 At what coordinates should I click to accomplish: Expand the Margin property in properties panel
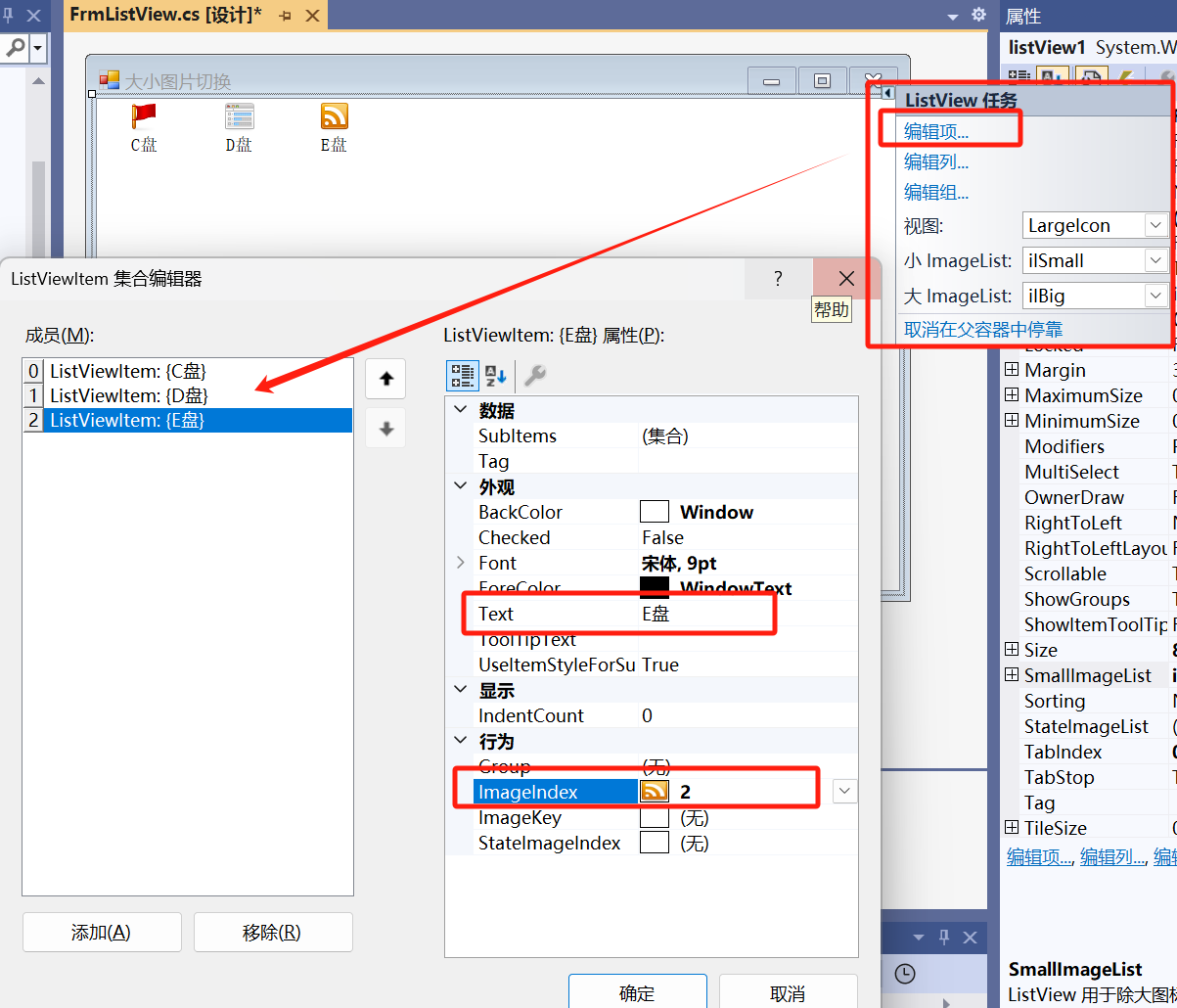1012,370
